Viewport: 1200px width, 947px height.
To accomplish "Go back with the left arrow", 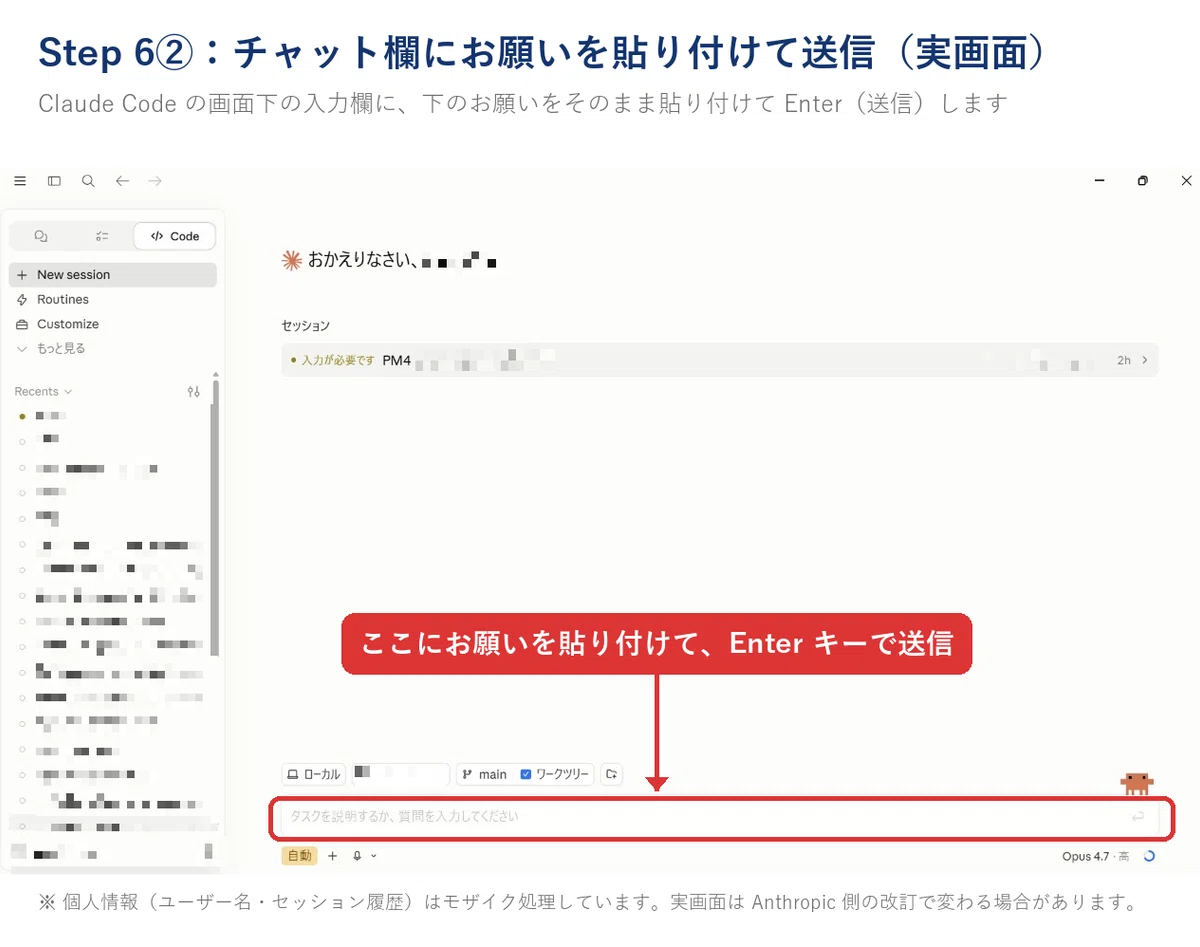I will pos(122,181).
